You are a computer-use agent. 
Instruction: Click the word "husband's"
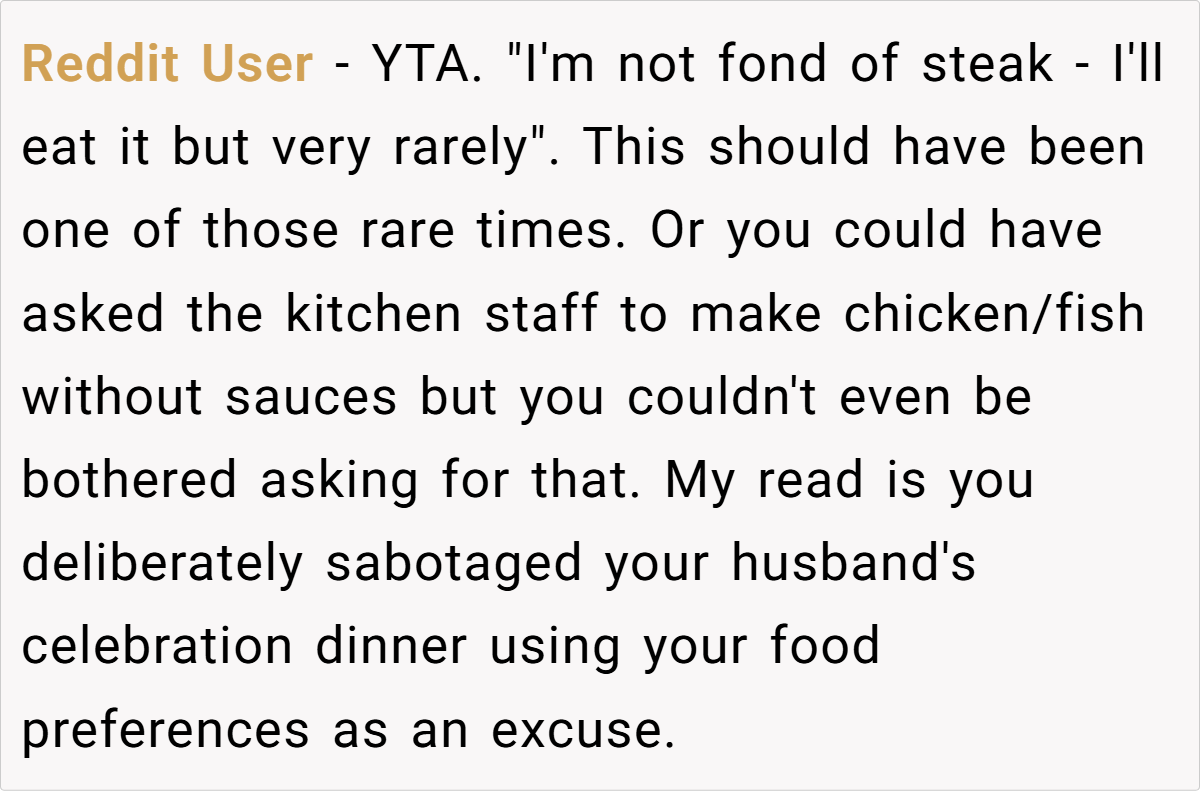tap(854, 563)
